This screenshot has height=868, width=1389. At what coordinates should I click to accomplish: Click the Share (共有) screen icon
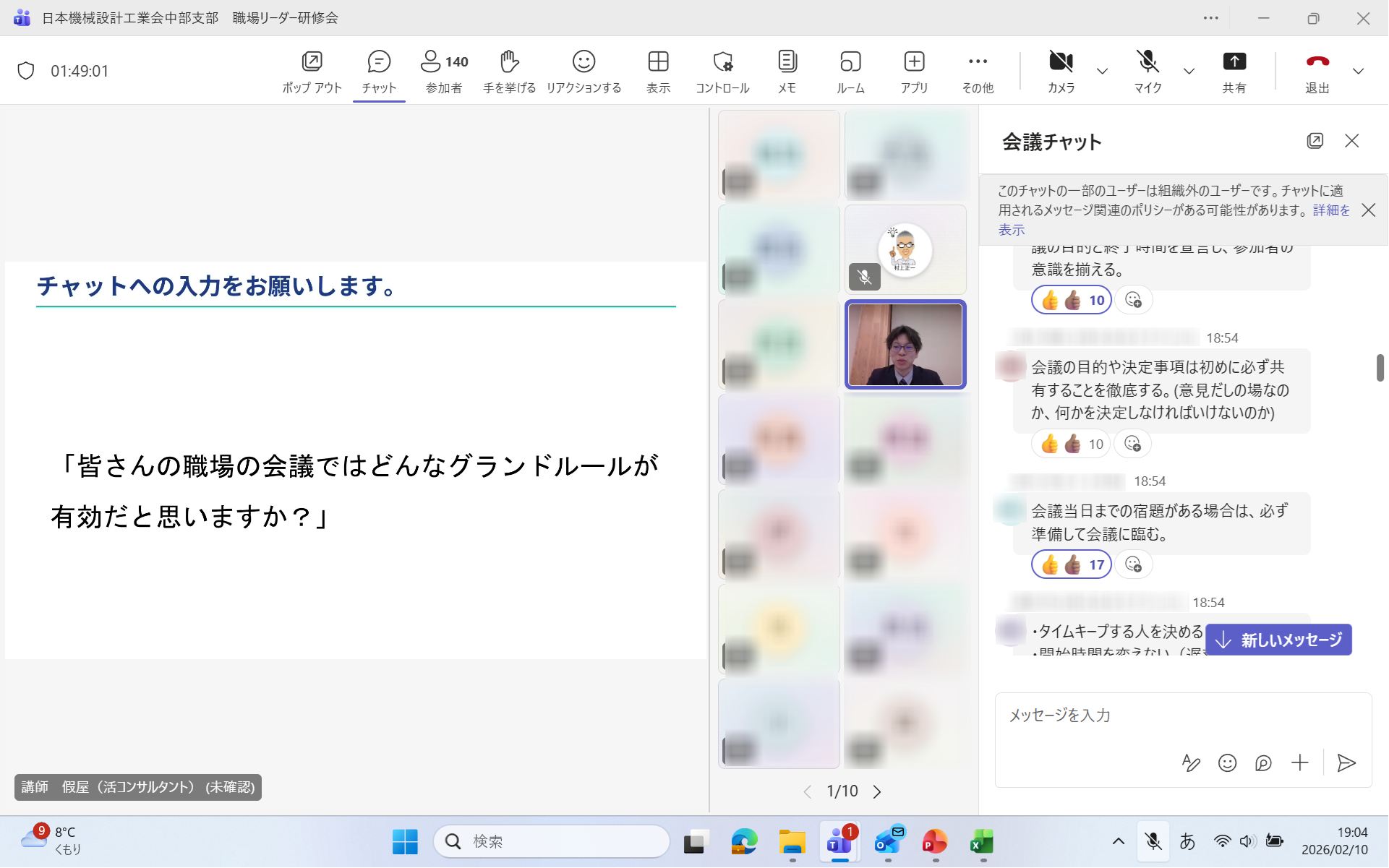(1234, 70)
